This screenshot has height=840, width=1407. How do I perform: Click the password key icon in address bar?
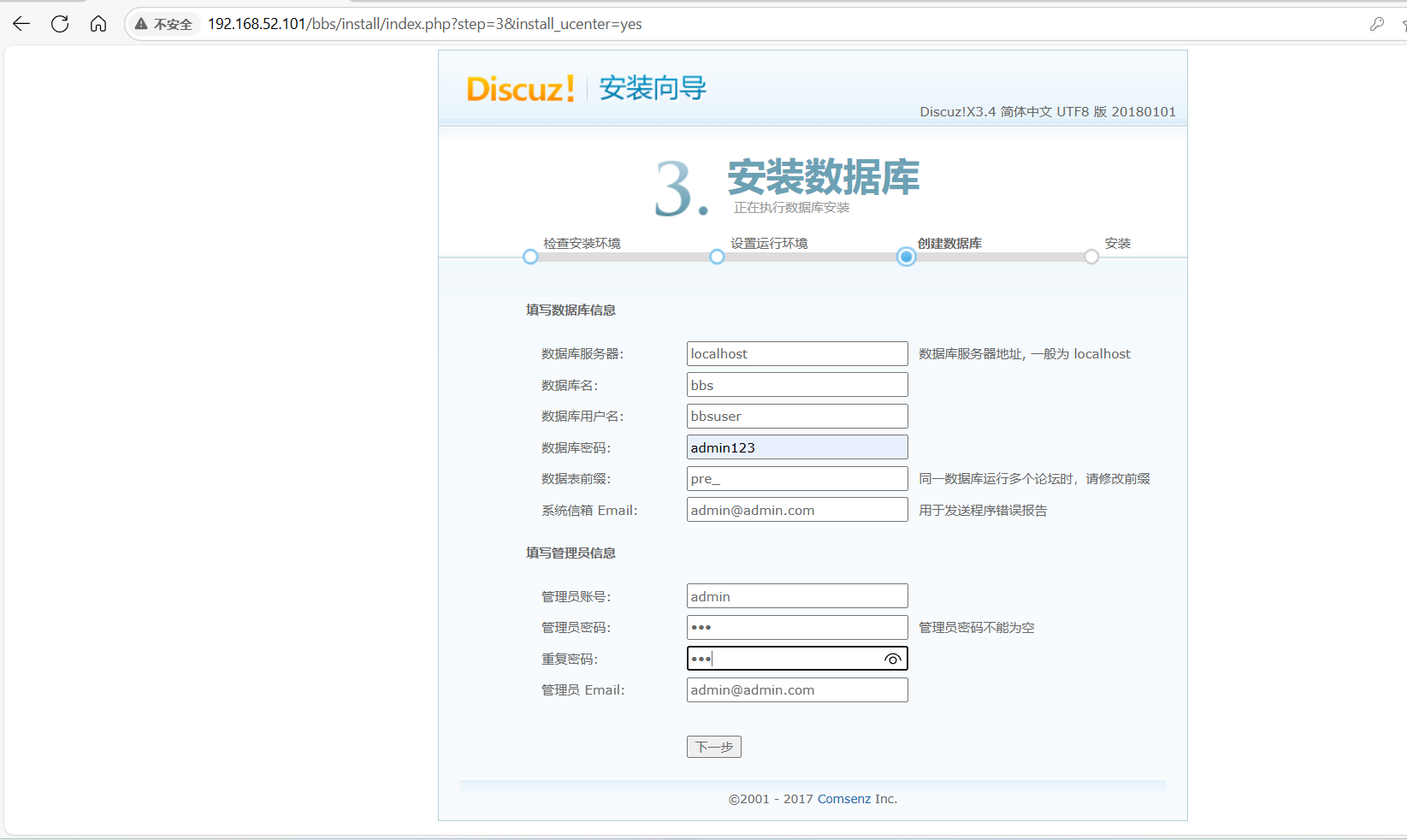(1376, 24)
